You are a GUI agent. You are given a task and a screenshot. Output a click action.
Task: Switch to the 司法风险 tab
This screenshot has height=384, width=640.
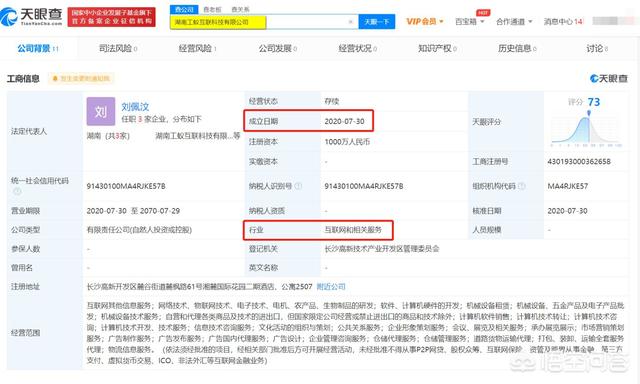(x=118, y=49)
